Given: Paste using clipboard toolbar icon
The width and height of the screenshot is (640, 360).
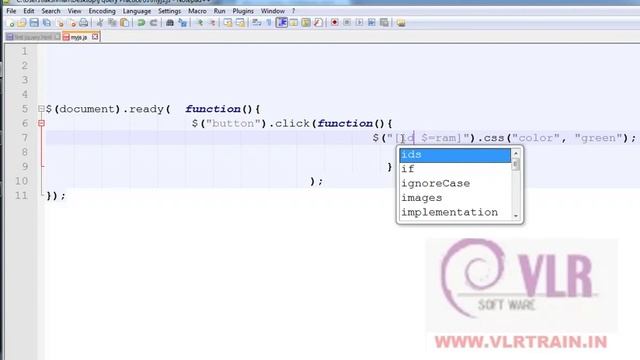Looking at the screenshot, I should (x=124, y=23).
